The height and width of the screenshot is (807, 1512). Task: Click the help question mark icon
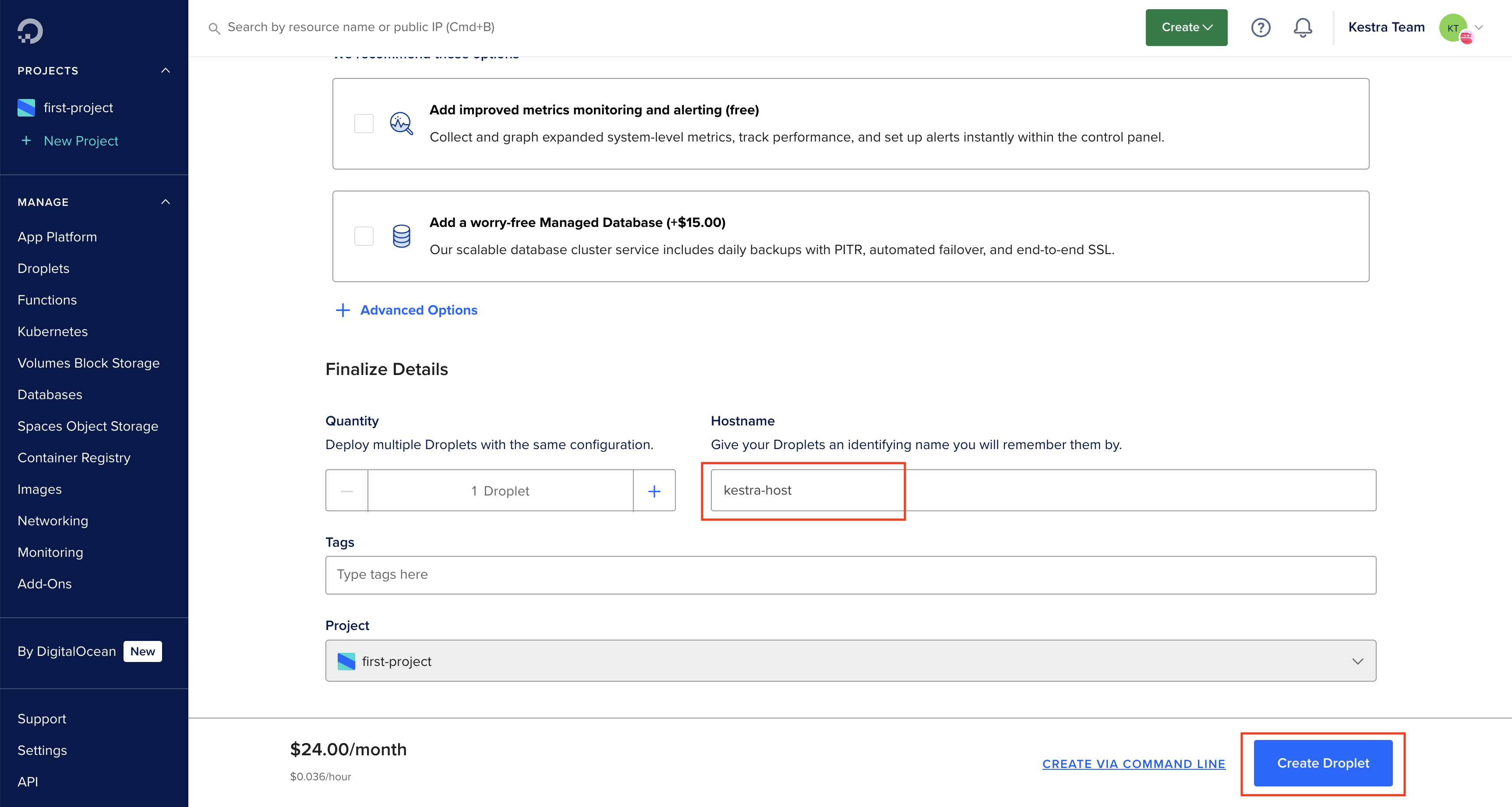[x=1260, y=27]
